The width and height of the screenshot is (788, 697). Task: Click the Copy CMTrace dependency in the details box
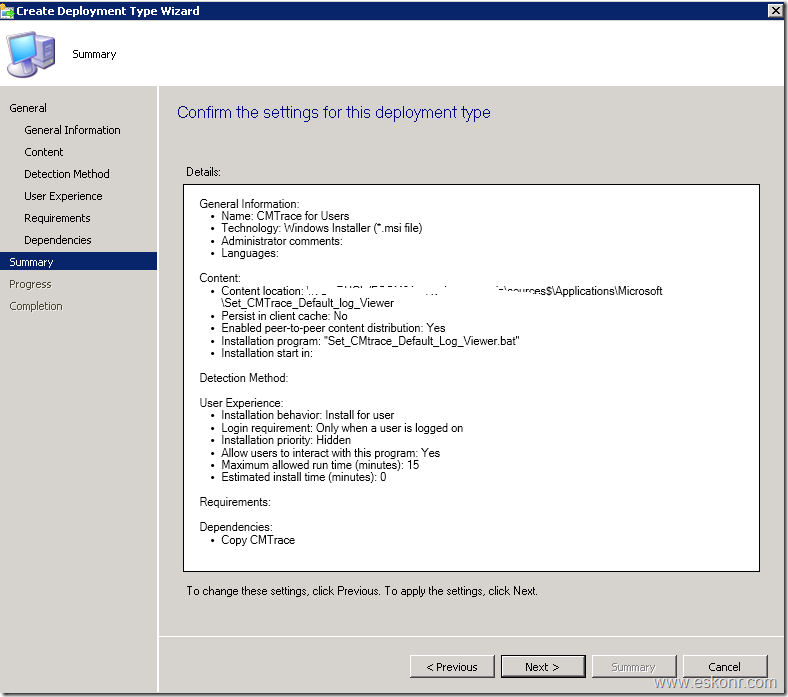(x=258, y=540)
